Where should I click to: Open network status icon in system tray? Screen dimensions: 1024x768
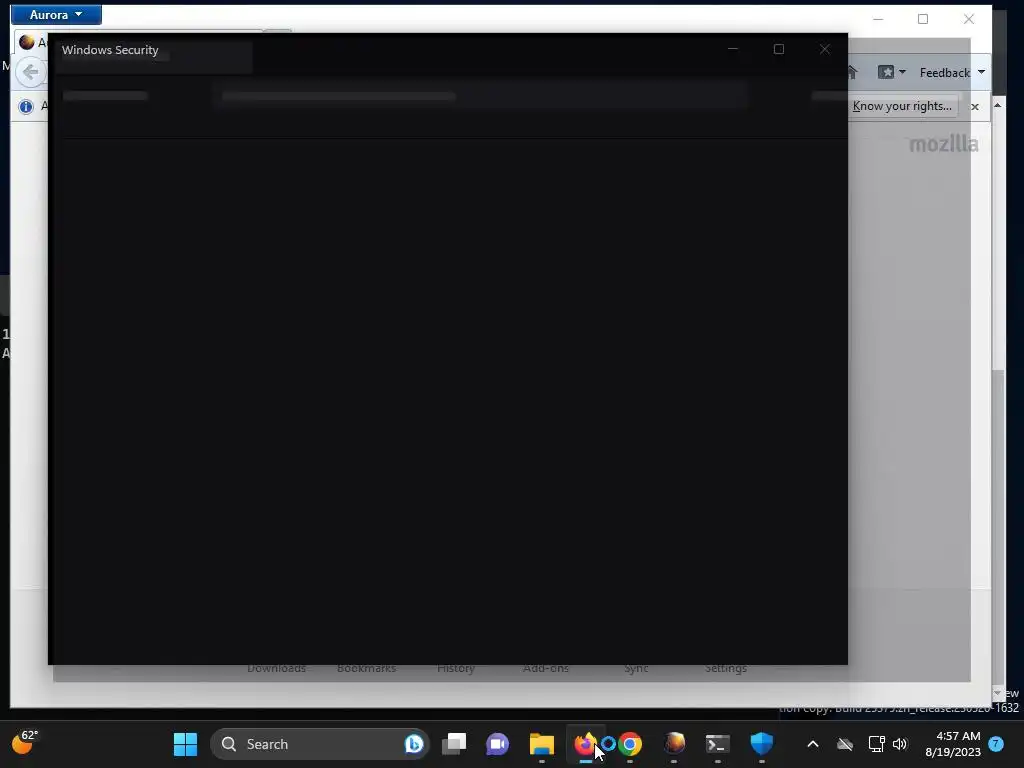tap(876, 744)
